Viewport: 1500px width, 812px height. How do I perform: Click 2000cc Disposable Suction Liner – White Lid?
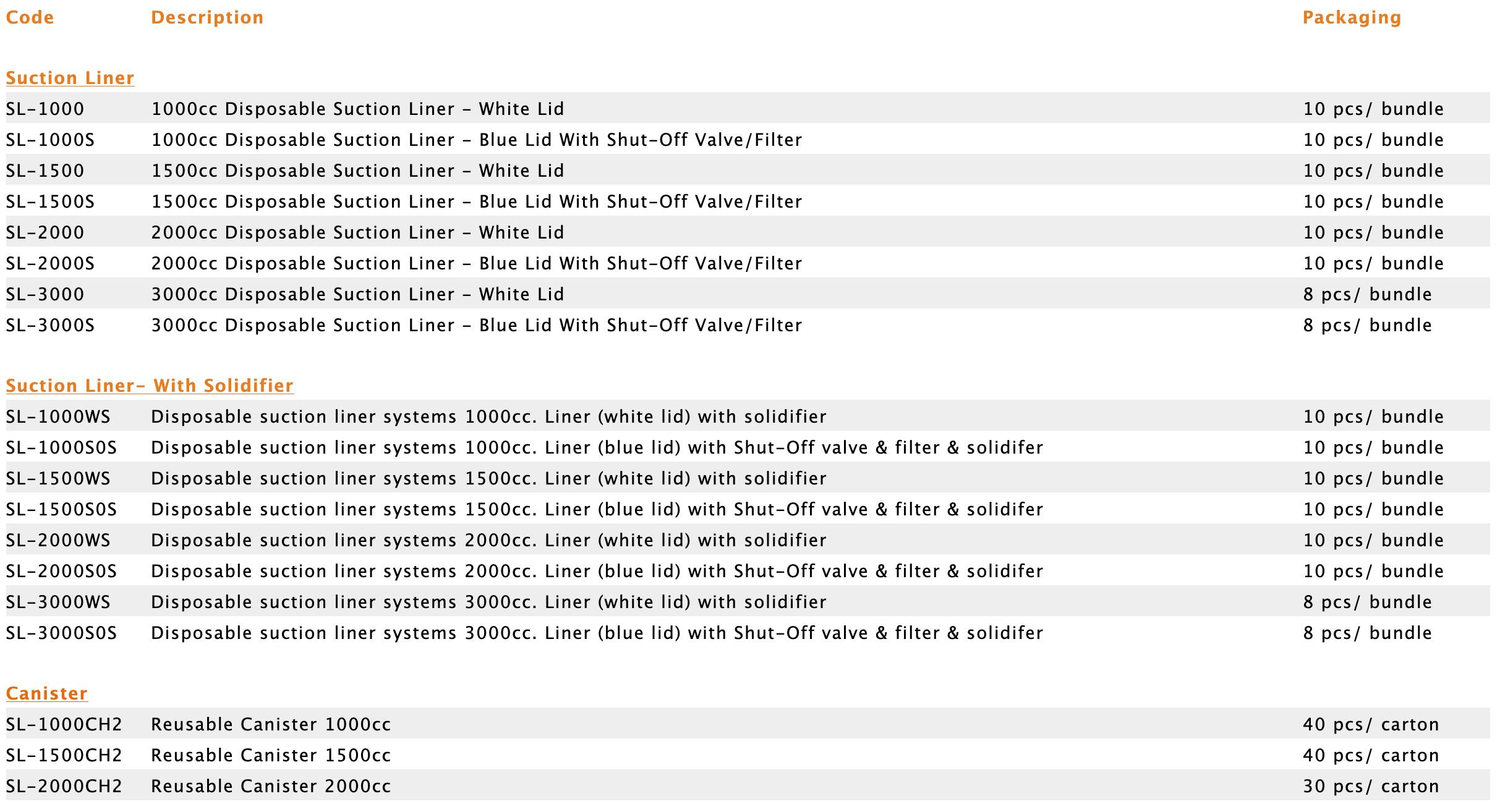[x=357, y=233]
